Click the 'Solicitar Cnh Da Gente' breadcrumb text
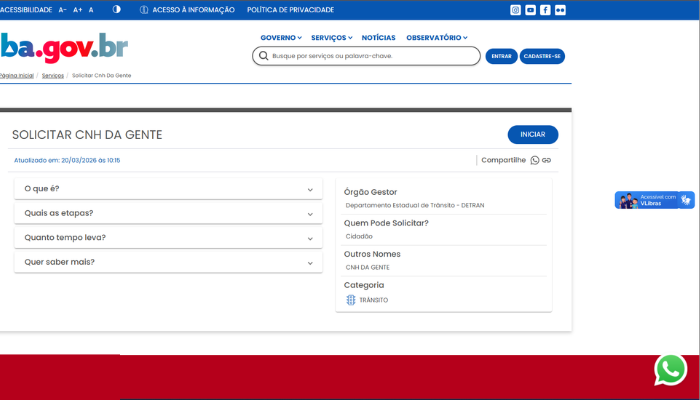The image size is (700, 400). [101, 75]
